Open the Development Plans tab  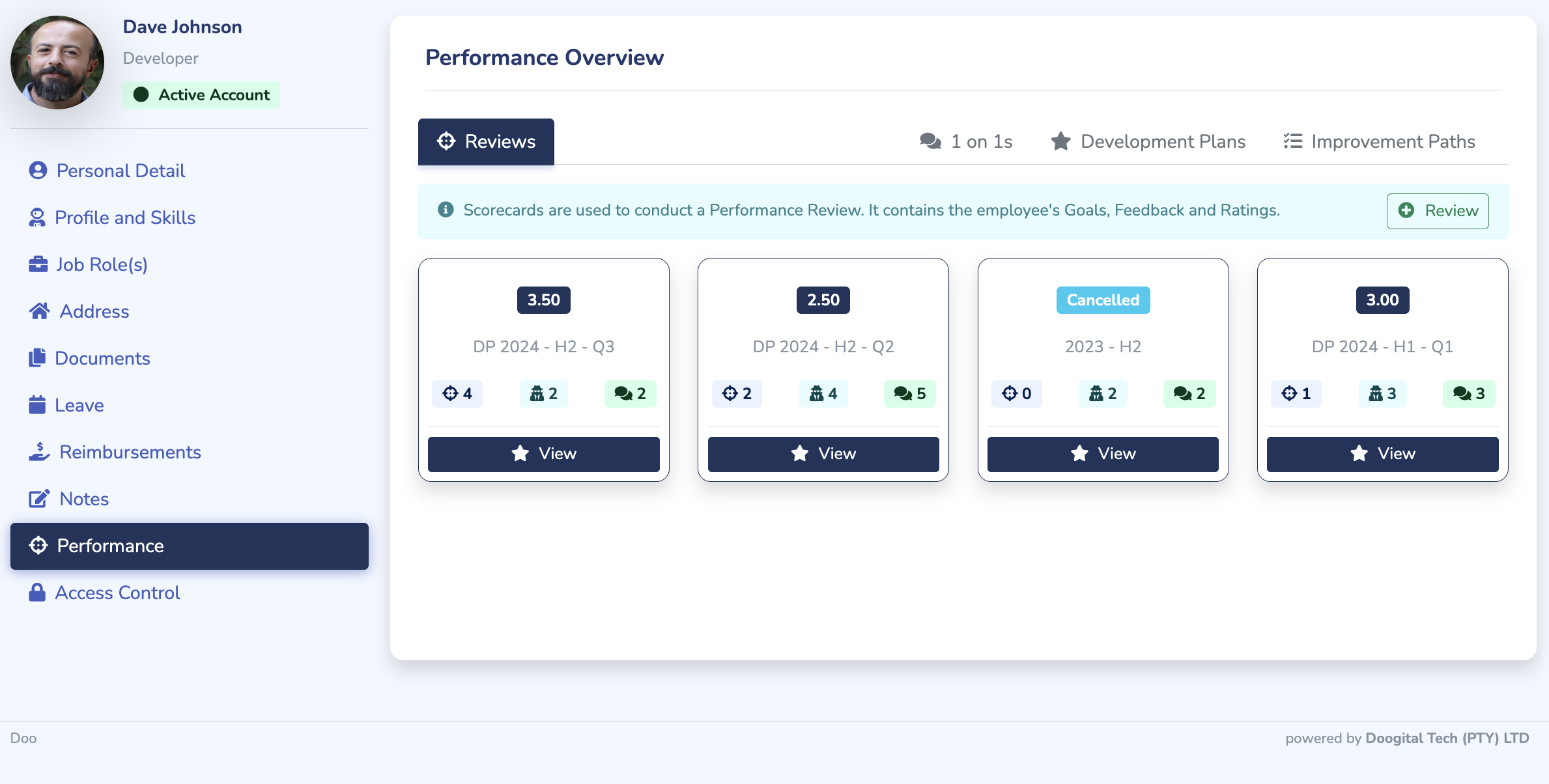pos(1148,141)
